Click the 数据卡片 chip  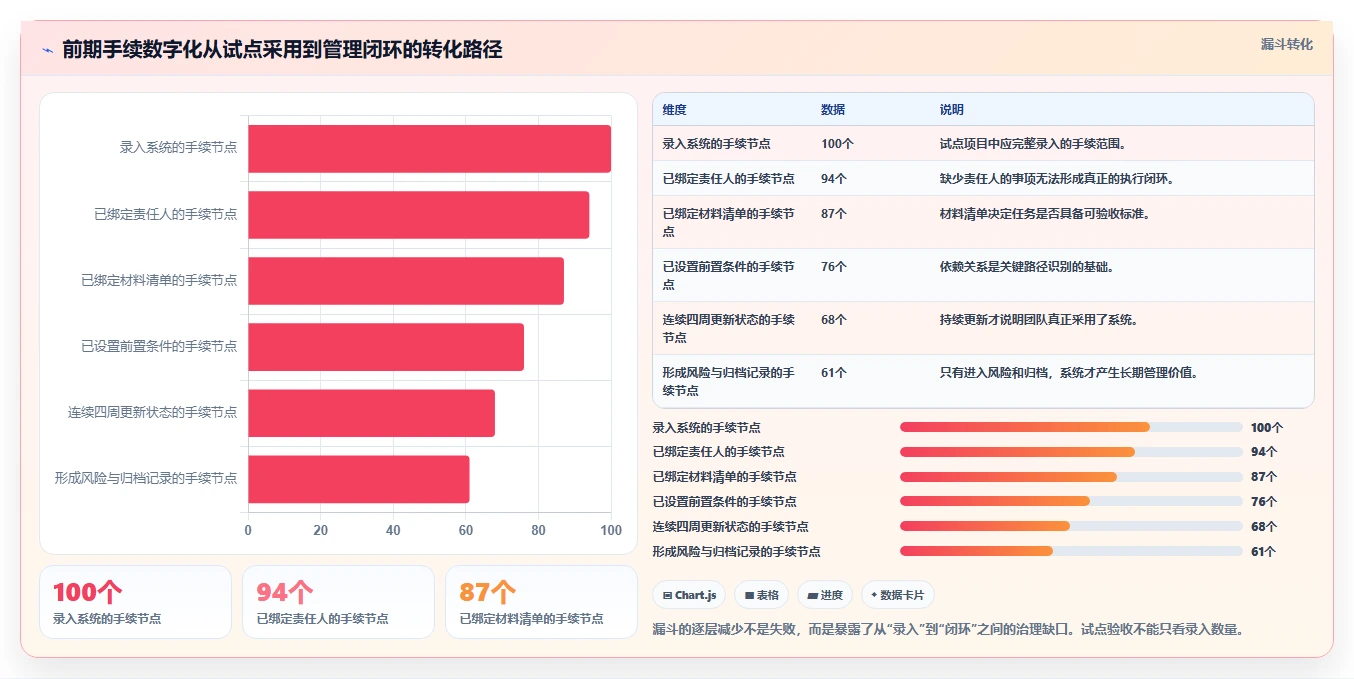pos(898,595)
